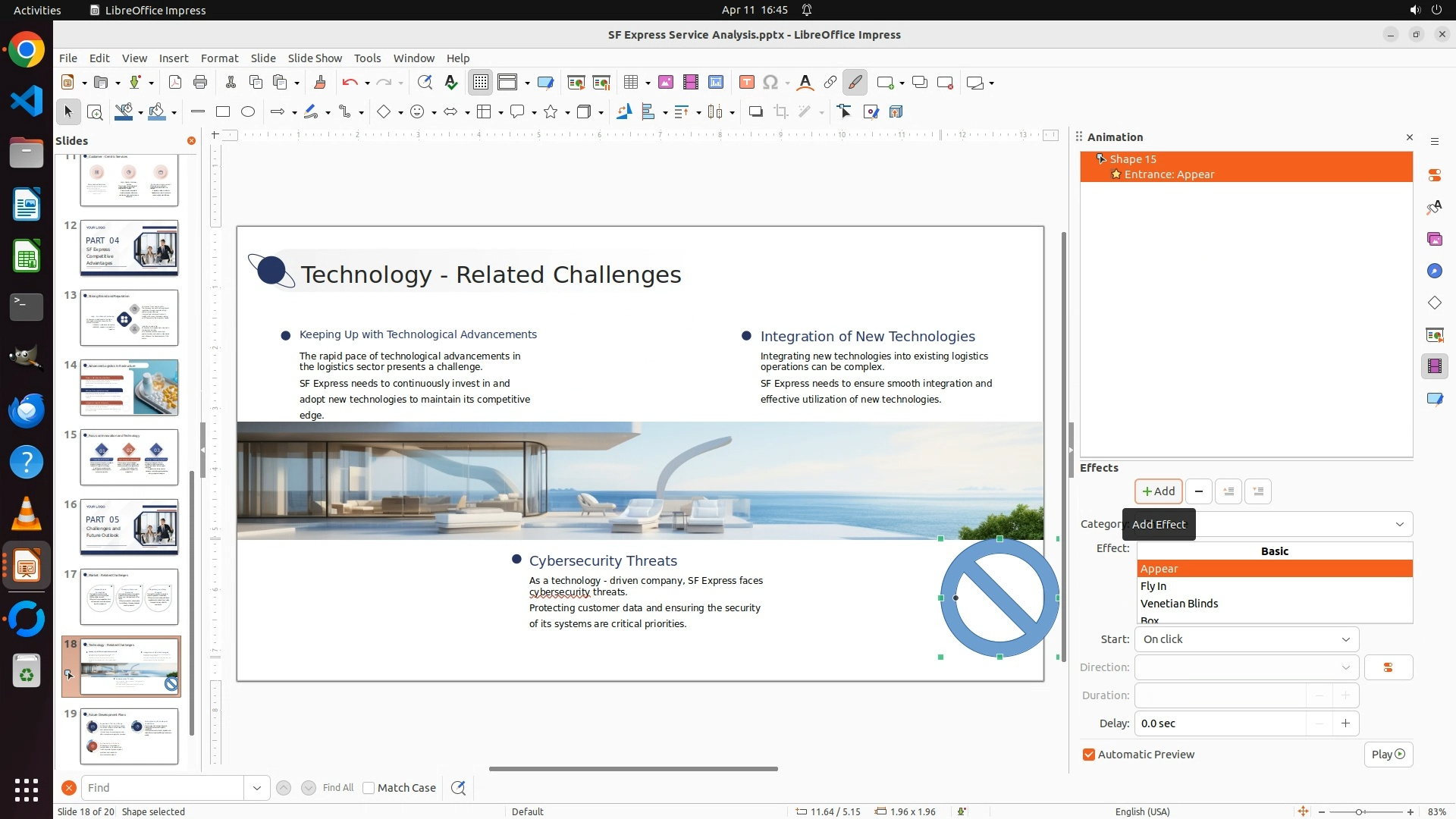Image resolution: width=1456 pixels, height=819 pixels.
Task: Select the Ellipse drawing tool
Action: pyautogui.click(x=248, y=112)
